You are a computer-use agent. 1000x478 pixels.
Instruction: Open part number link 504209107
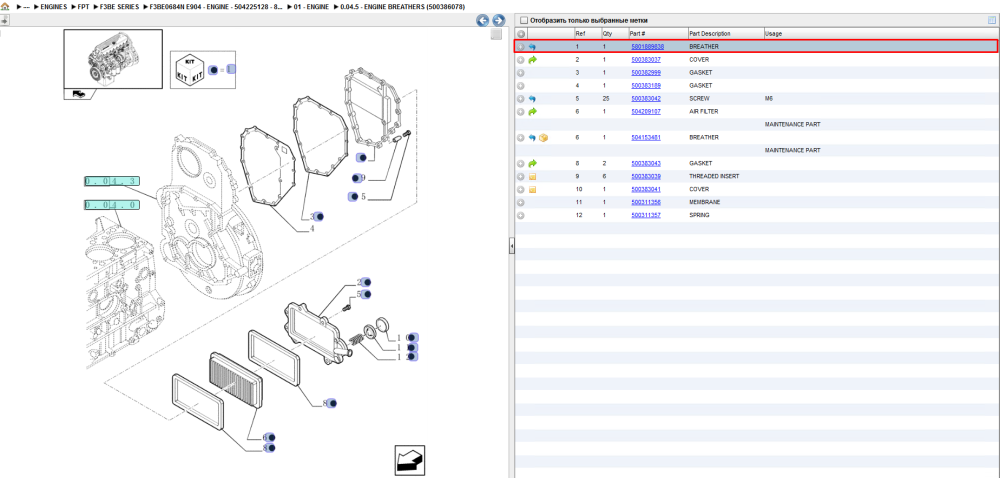(646, 112)
